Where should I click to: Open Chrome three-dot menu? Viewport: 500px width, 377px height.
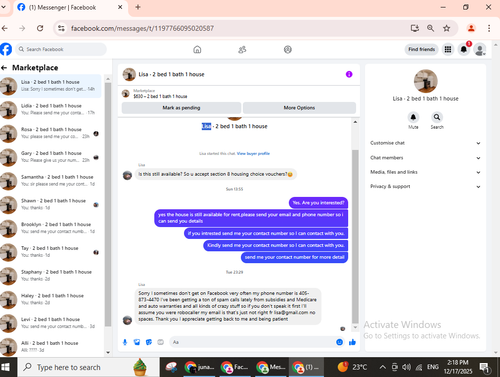coord(489,28)
